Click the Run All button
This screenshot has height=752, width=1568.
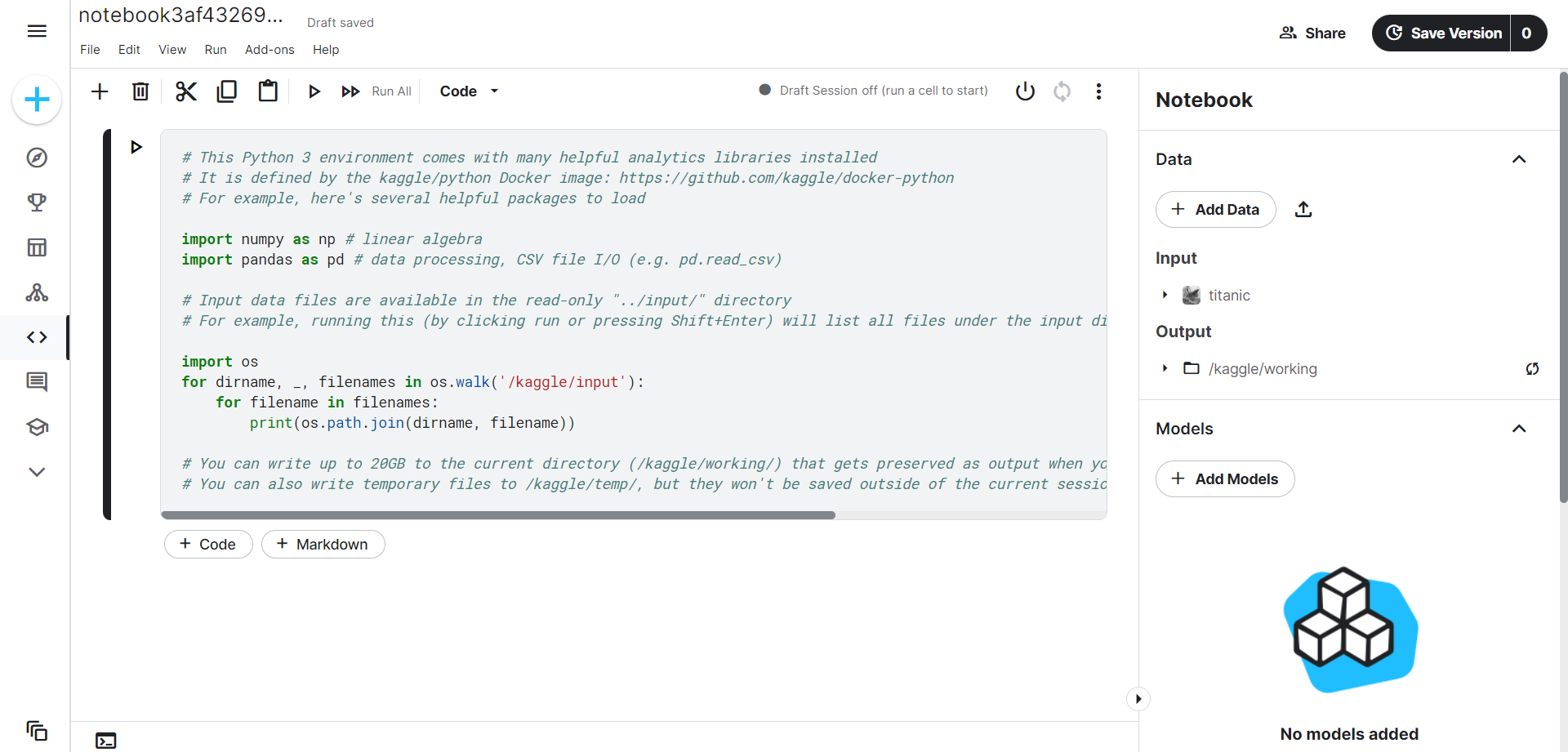pos(376,91)
